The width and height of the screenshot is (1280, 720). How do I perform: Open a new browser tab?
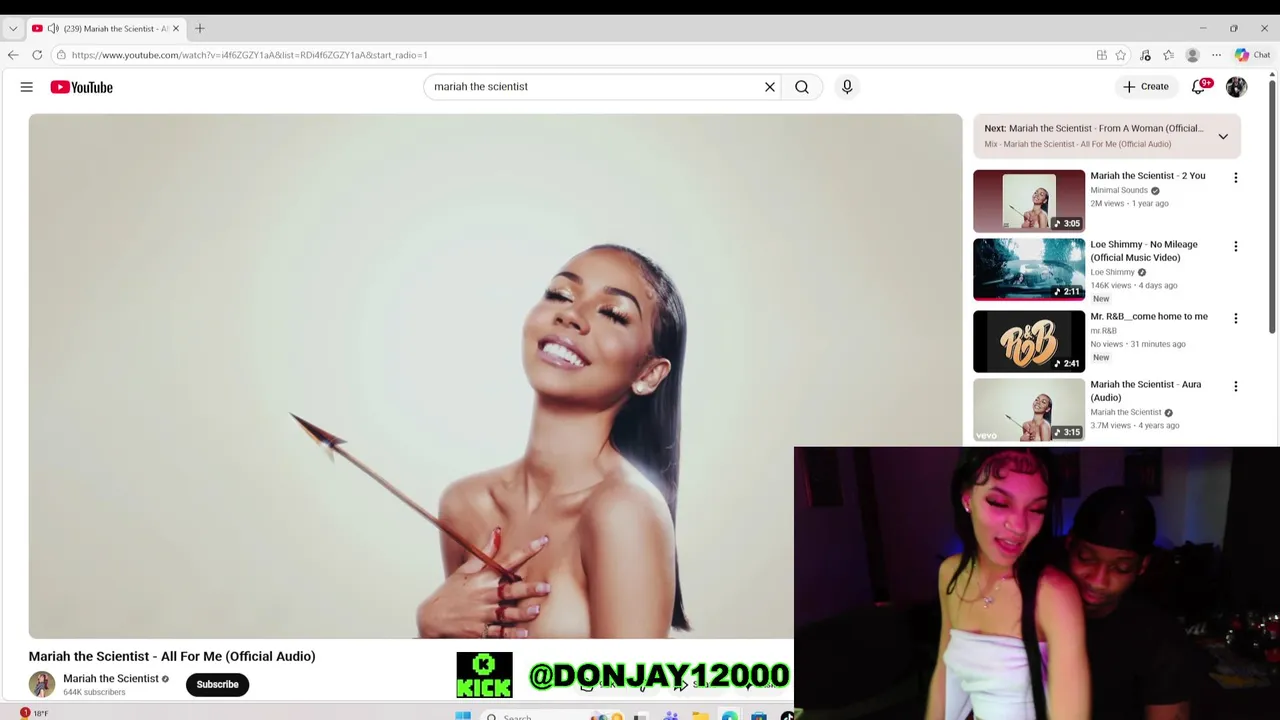click(200, 28)
